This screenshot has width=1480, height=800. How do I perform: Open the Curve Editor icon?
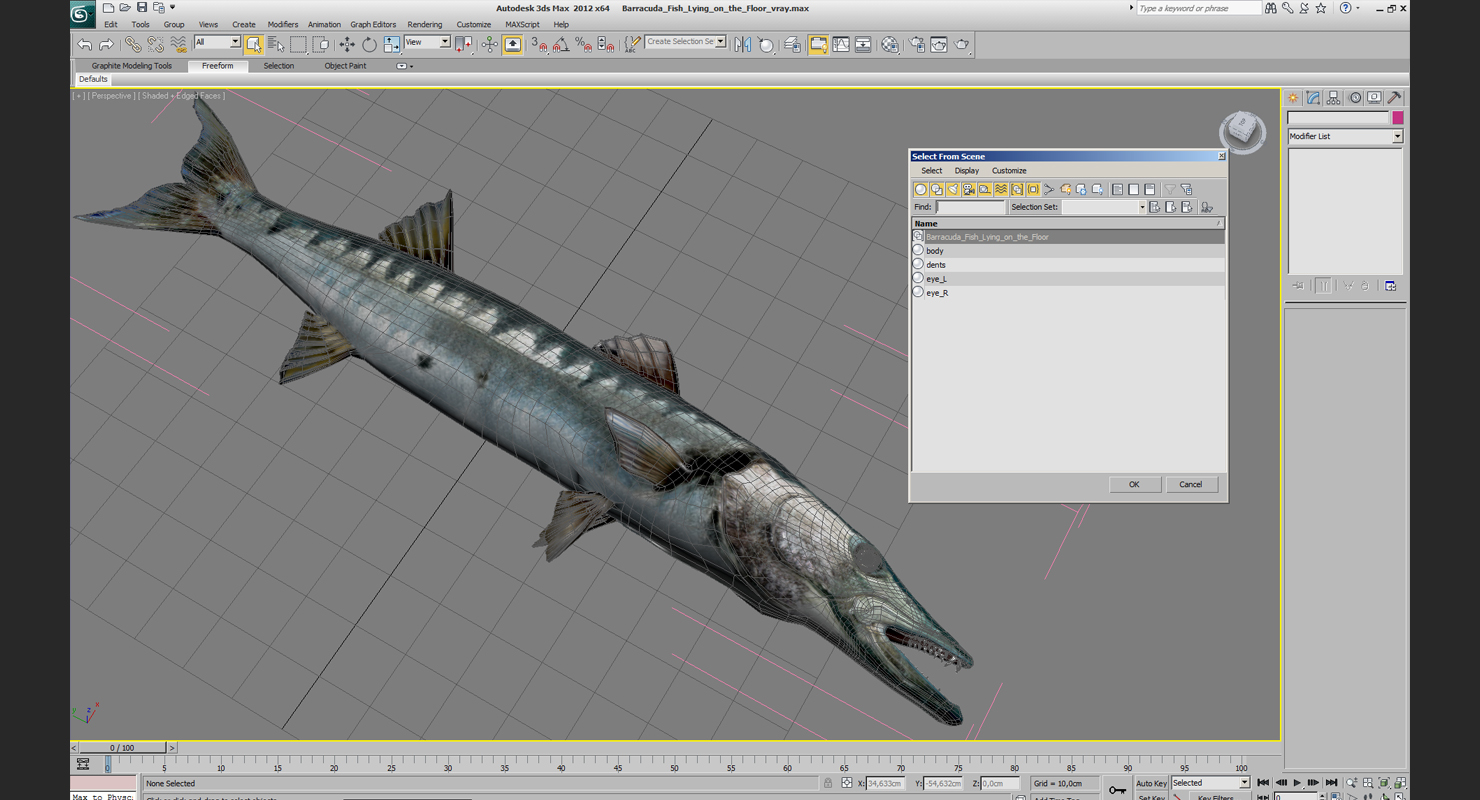tap(841, 45)
